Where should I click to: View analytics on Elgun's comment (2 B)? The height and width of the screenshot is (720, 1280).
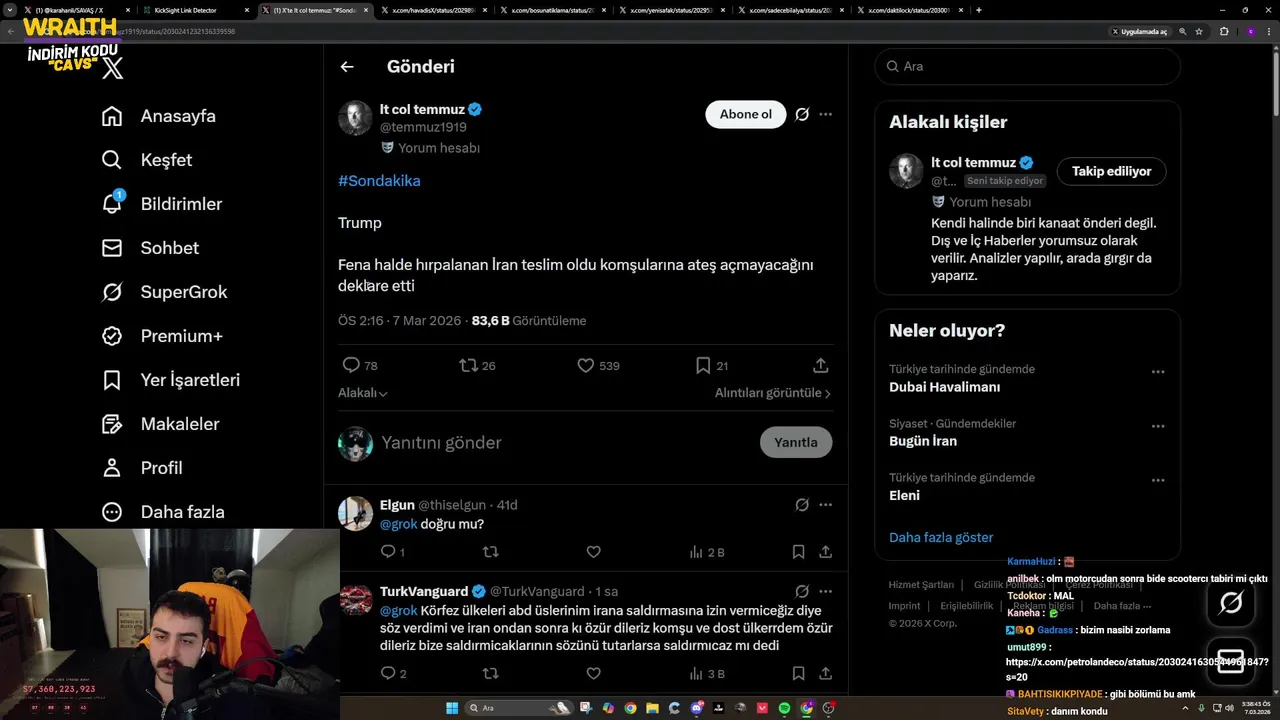pos(706,552)
